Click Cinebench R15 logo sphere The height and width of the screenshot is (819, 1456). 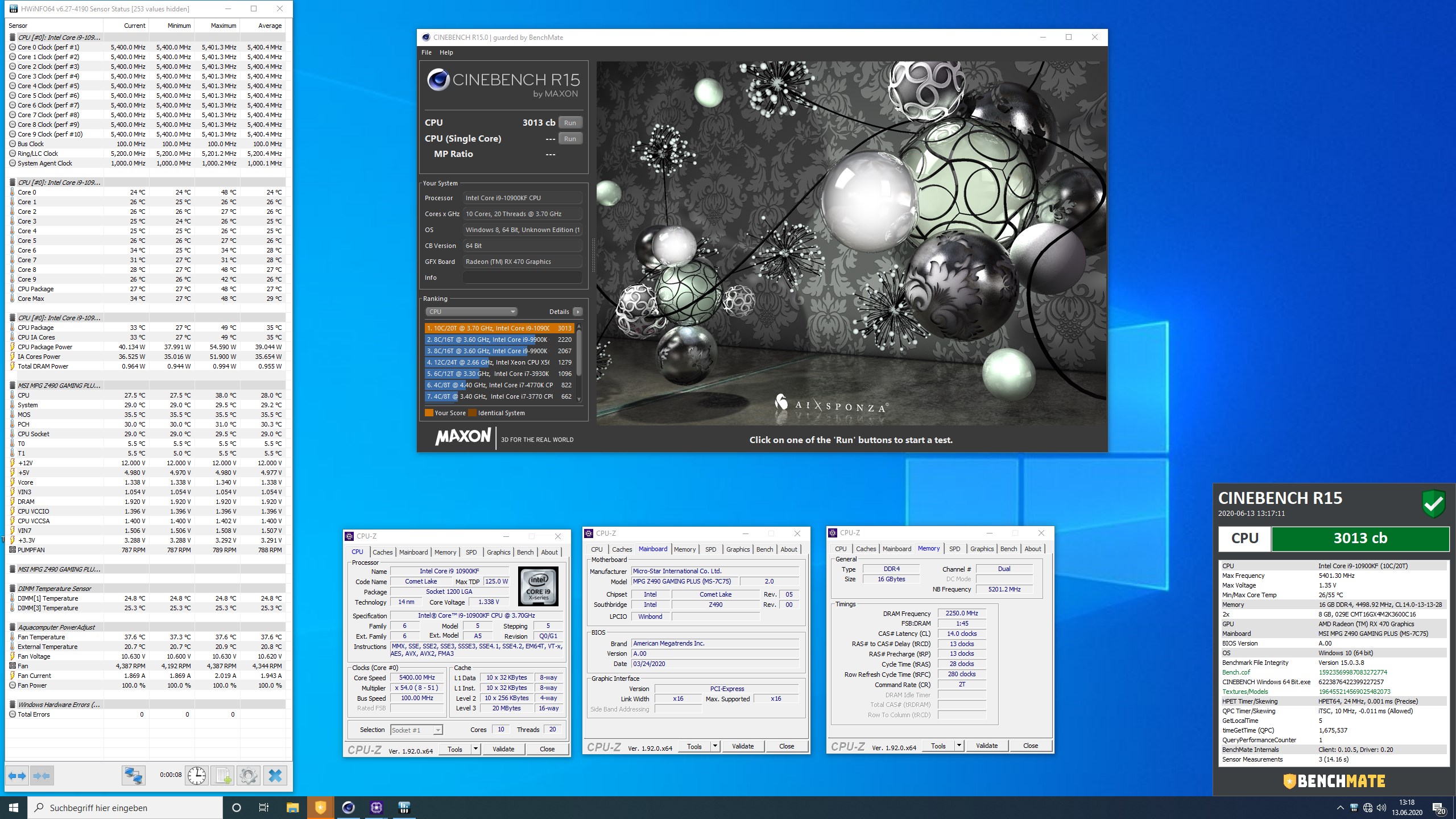click(438, 80)
